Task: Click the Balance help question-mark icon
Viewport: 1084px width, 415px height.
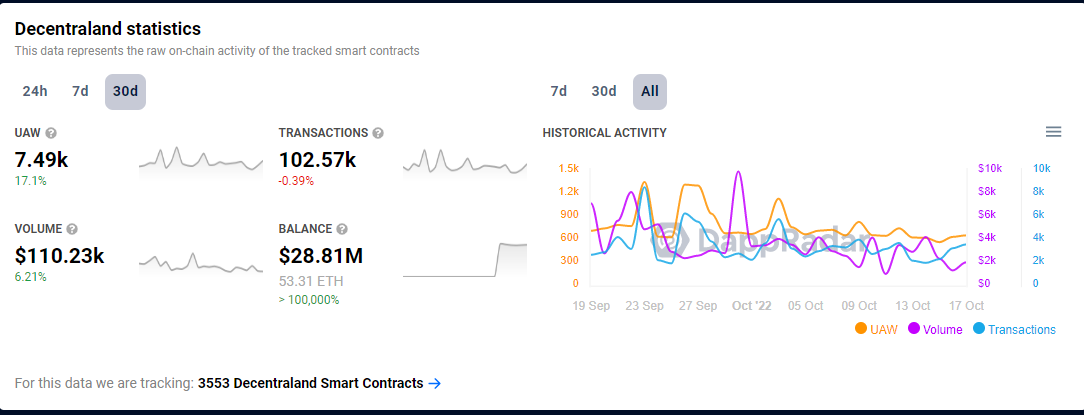Action: pos(342,229)
